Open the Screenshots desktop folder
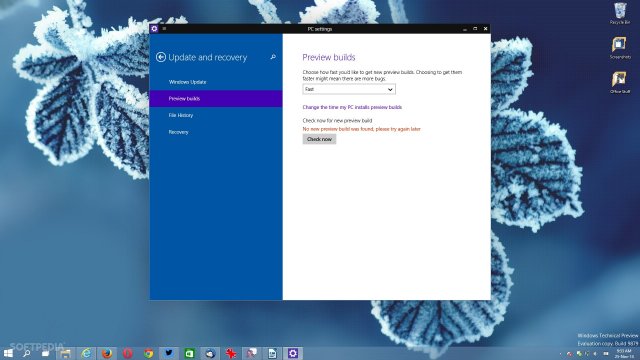 point(620,48)
